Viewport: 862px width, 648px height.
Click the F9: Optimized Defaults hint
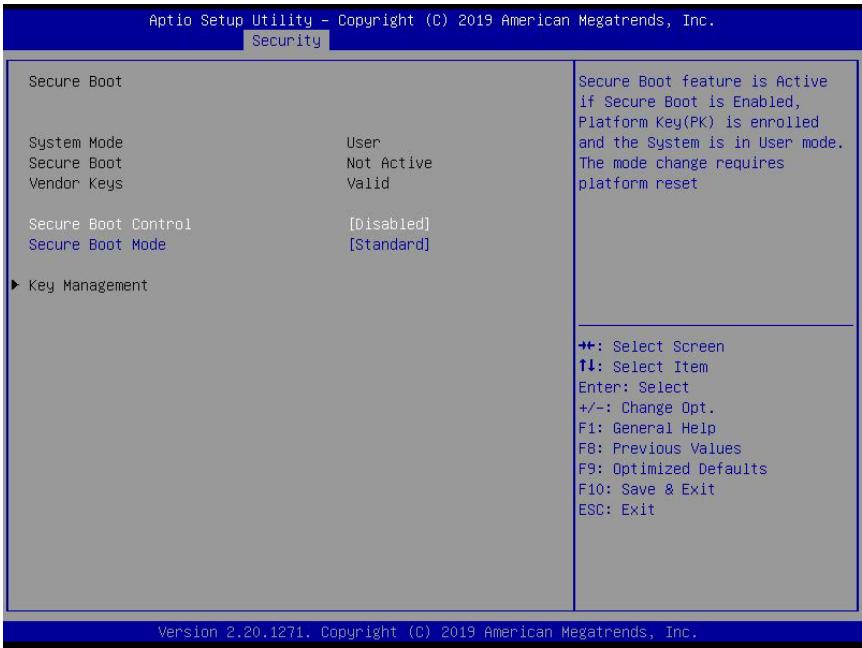pyautogui.click(x=672, y=469)
